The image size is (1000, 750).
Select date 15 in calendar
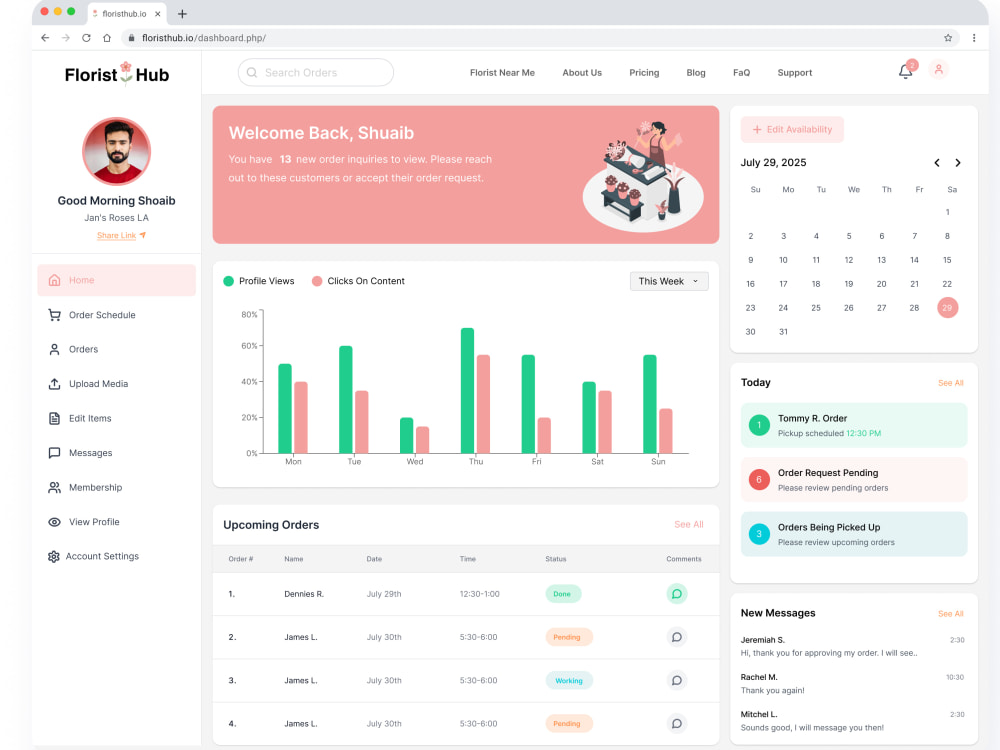(947, 260)
